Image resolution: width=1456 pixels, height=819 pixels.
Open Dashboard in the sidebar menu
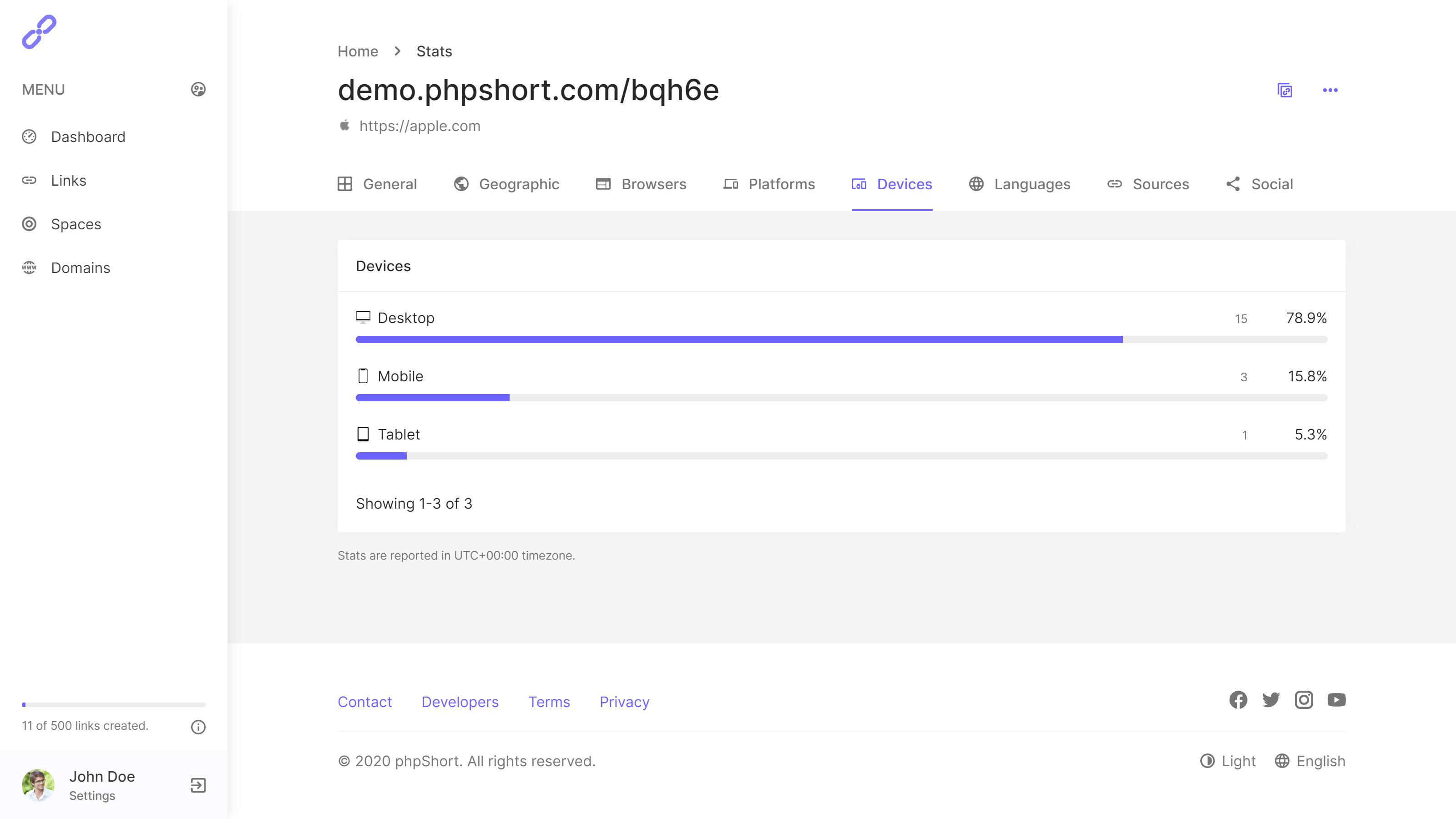88,137
